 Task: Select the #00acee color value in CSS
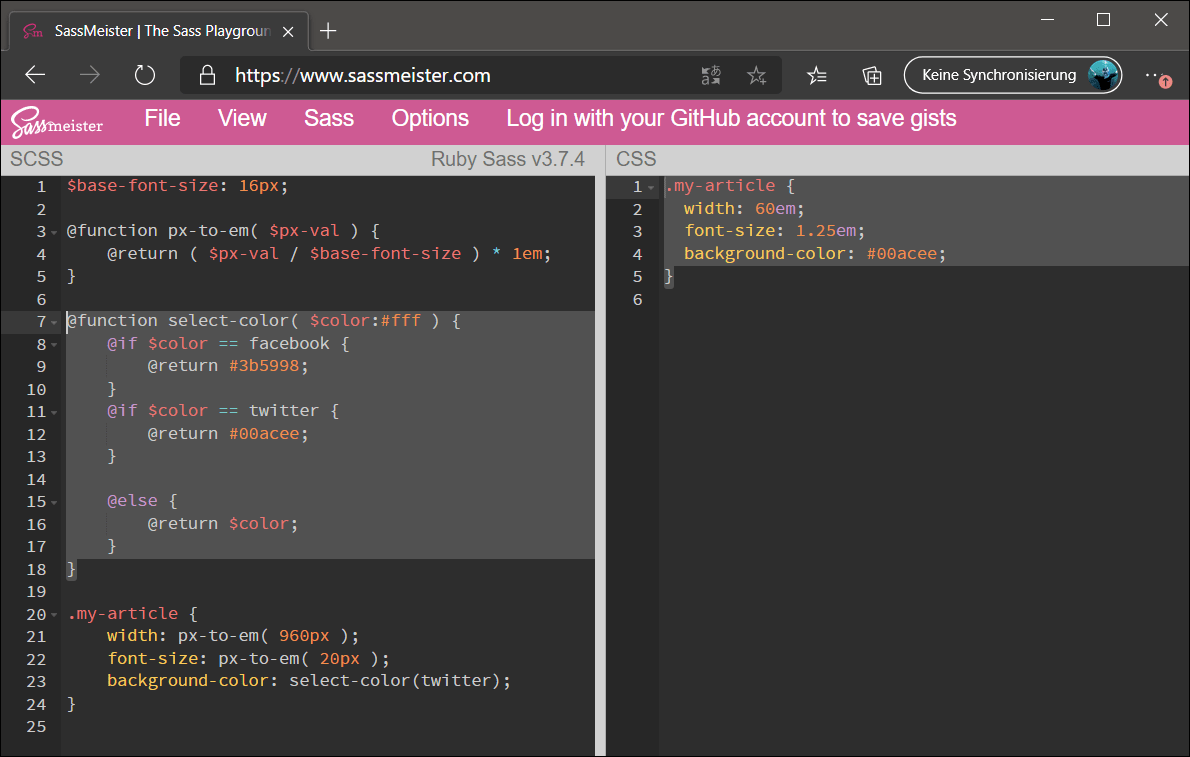902,253
